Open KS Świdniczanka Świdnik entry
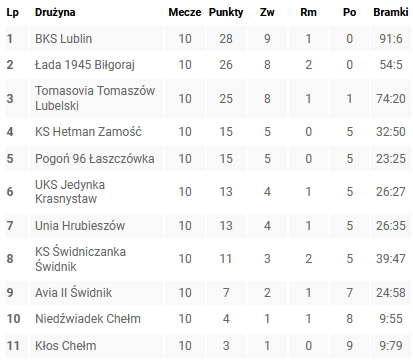This screenshot has width=413, height=362. tap(80, 259)
